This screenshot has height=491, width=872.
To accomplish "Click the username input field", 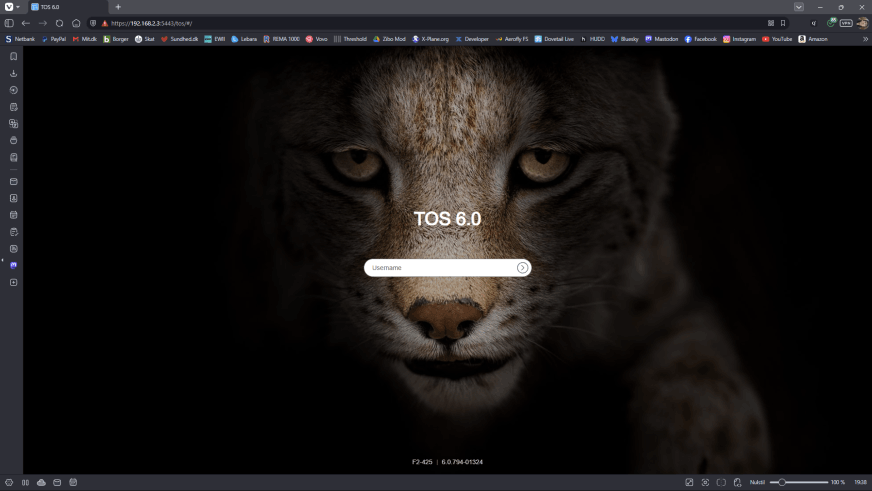I will point(440,268).
